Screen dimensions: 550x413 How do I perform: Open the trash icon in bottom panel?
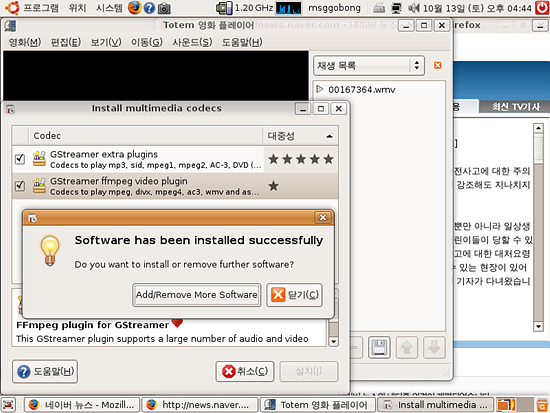pos(542,405)
